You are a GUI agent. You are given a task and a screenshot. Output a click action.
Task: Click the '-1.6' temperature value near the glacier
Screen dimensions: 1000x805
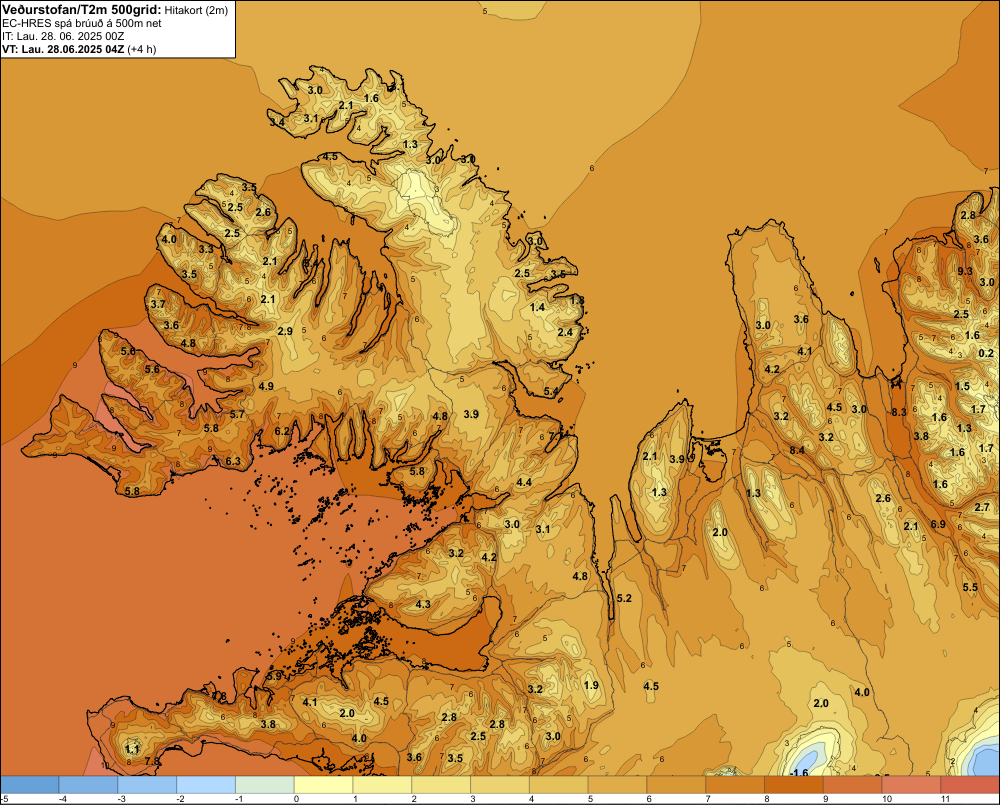coord(799,773)
